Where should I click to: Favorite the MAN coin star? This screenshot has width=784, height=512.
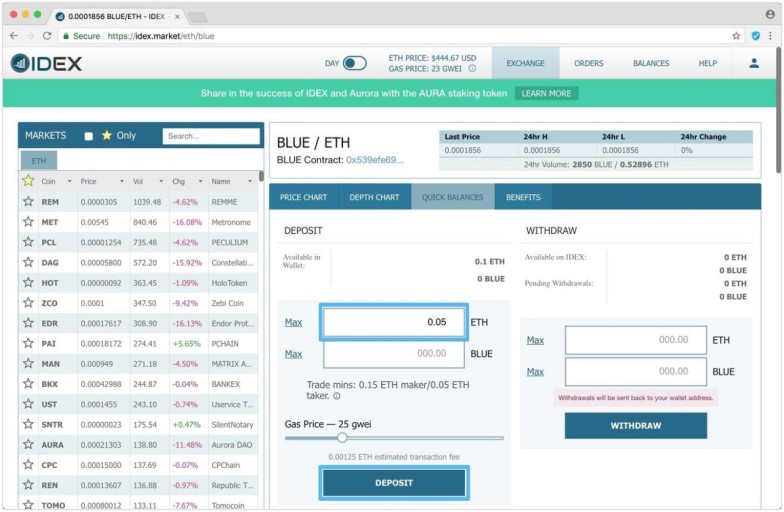[28, 364]
